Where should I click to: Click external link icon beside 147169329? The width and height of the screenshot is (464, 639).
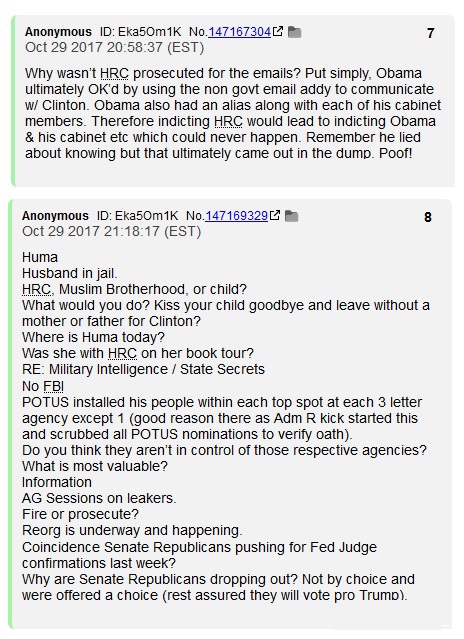click(275, 215)
